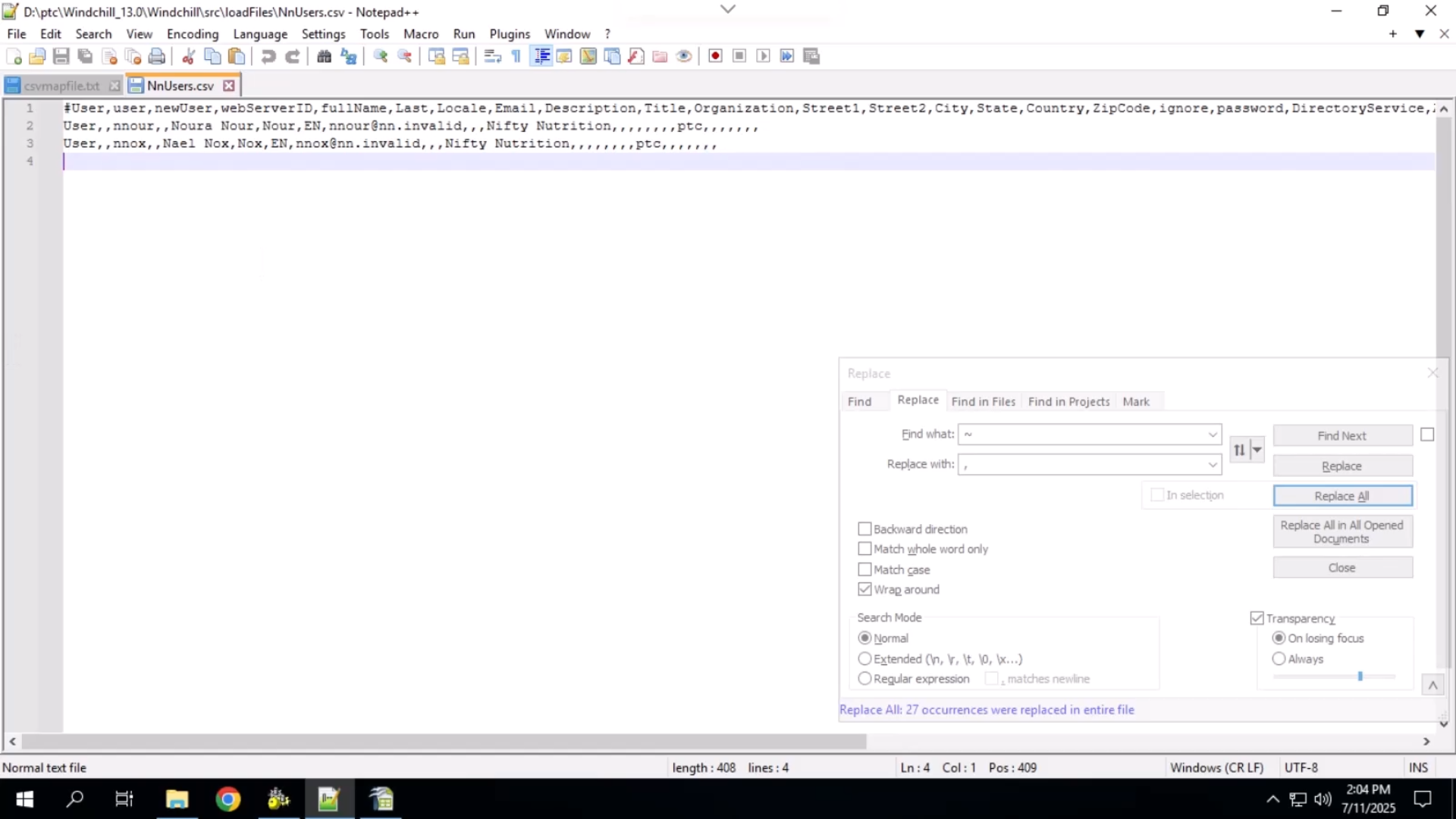The image size is (1456, 819).
Task: Select the Regular expression search mode
Action: tap(865, 679)
